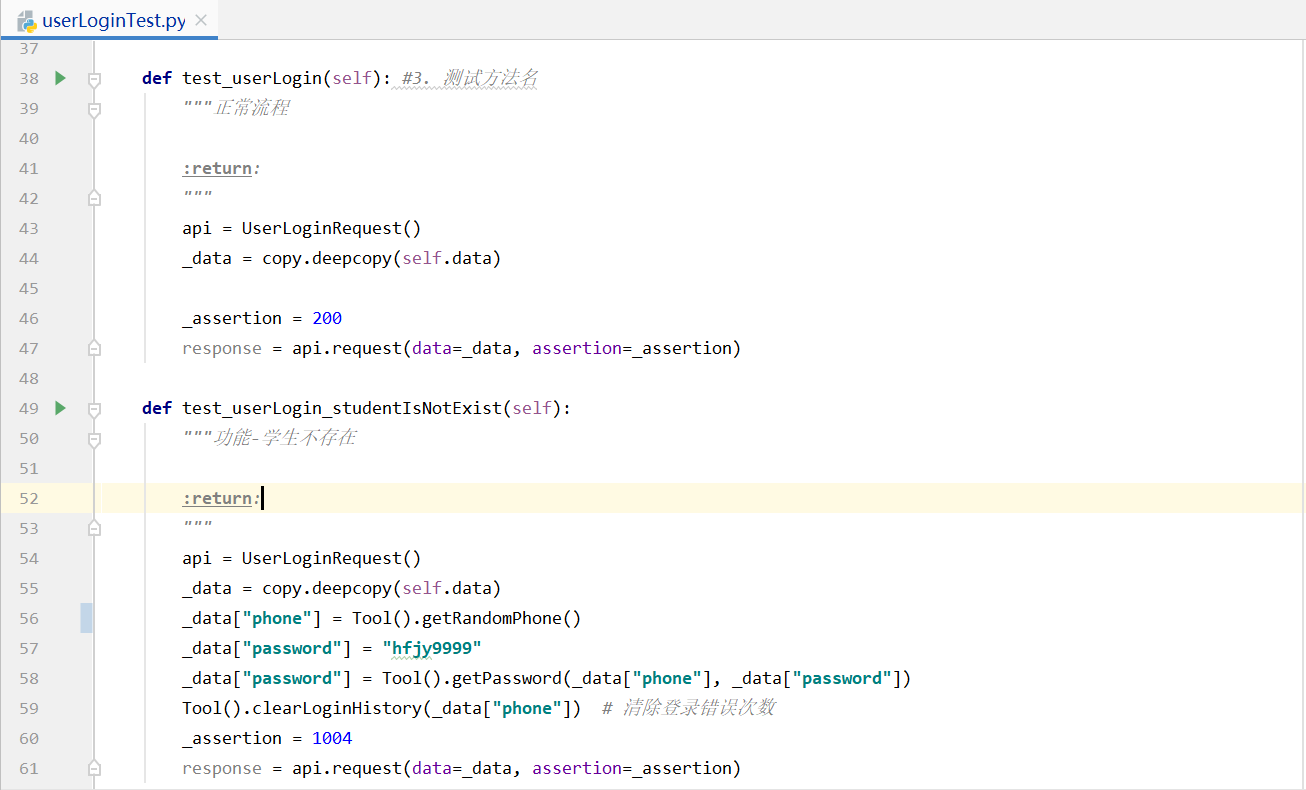Image resolution: width=1306 pixels, height=790 pixels.
Task: Collapse test_userLogin method fold at line 38
Action: coord(94,78)
